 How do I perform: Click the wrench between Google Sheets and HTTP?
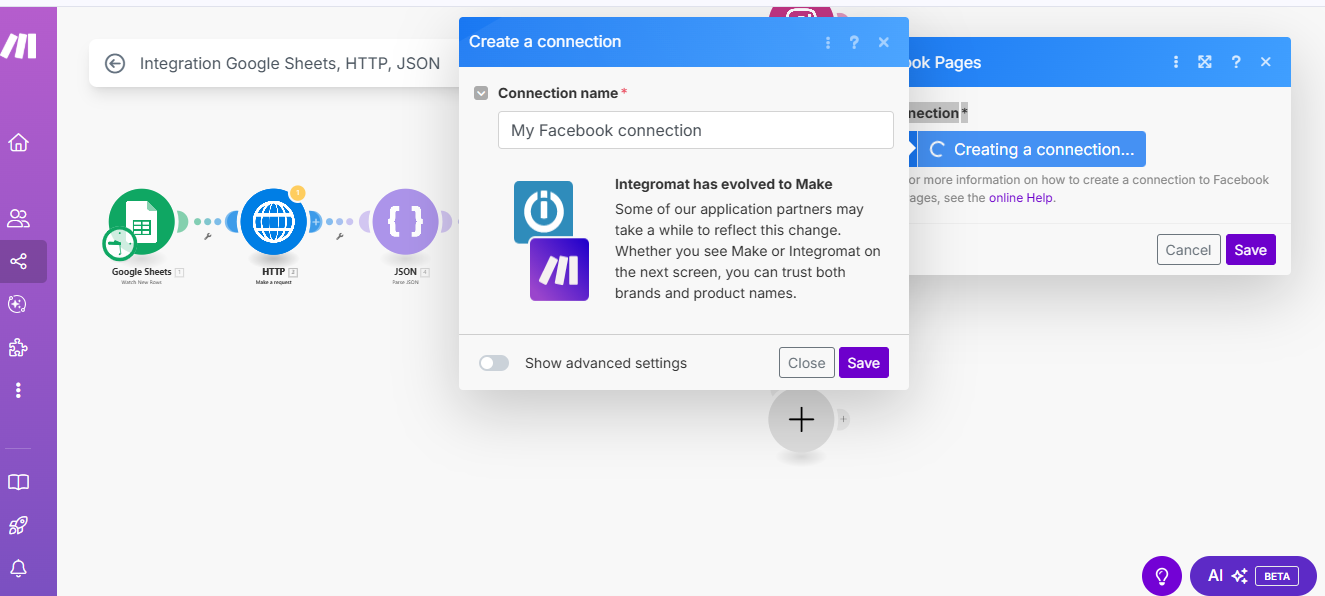[207, 237]
